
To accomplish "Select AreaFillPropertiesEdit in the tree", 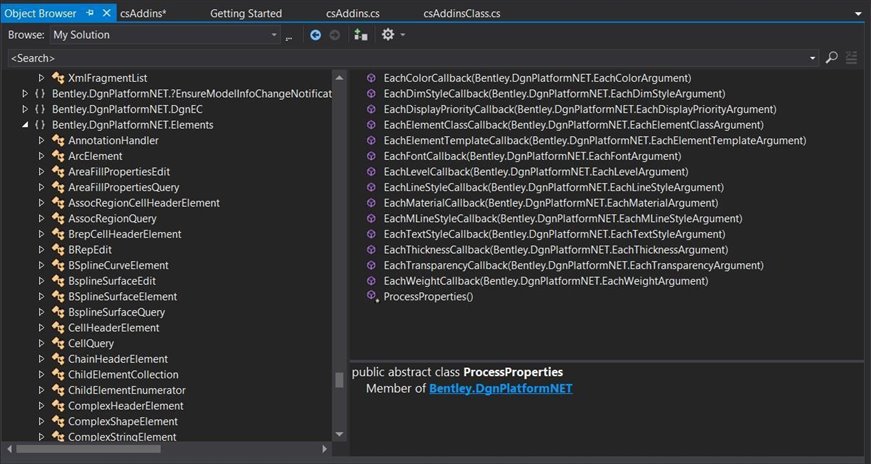I will click(x=119, y=171).
